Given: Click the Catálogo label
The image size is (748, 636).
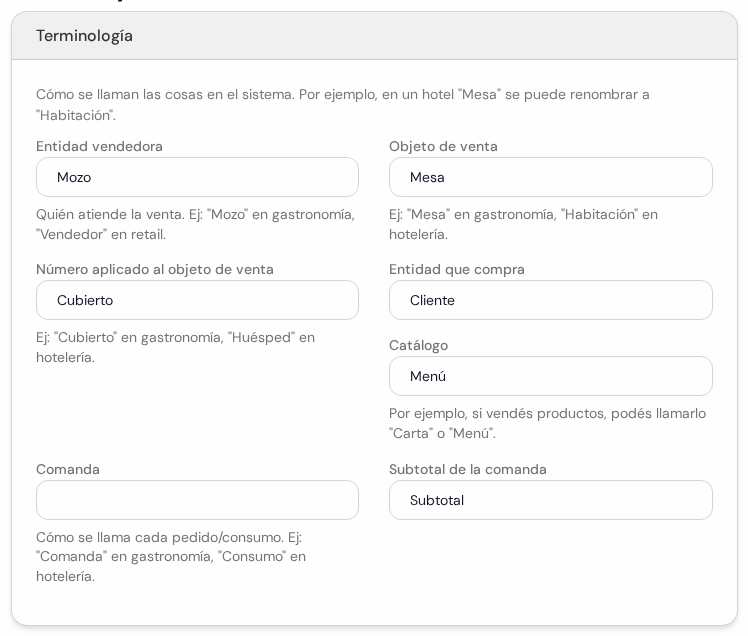Looking at the screenshot, I should [x=418, y=345].
